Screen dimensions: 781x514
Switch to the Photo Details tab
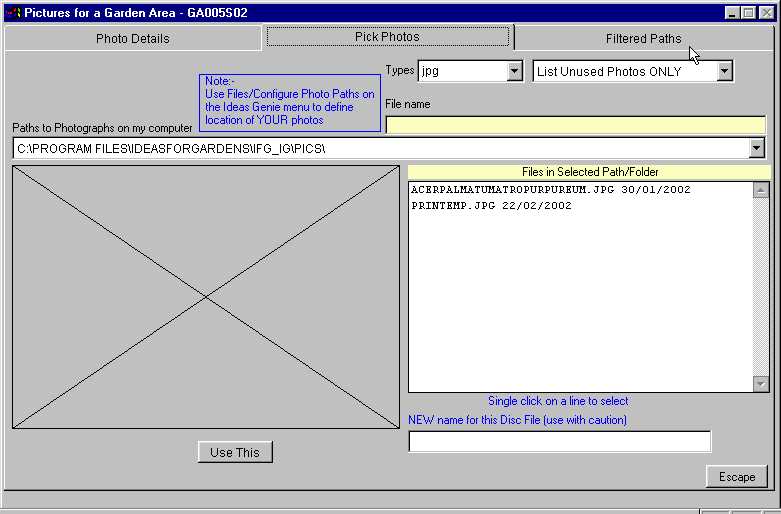tap(132, 39)
